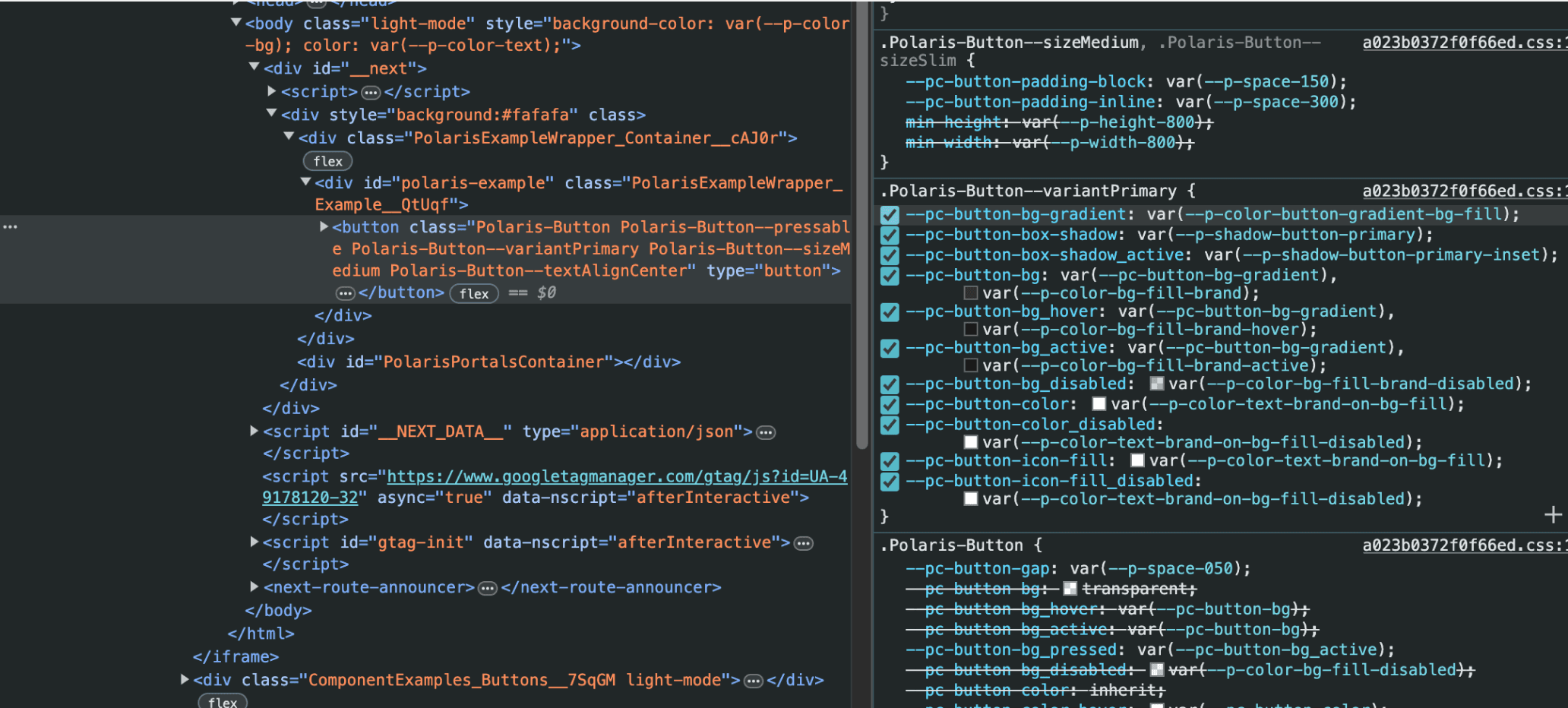Edit value var(--p-space-150)
This screenshot has height=708, width=1568.
1251,81
